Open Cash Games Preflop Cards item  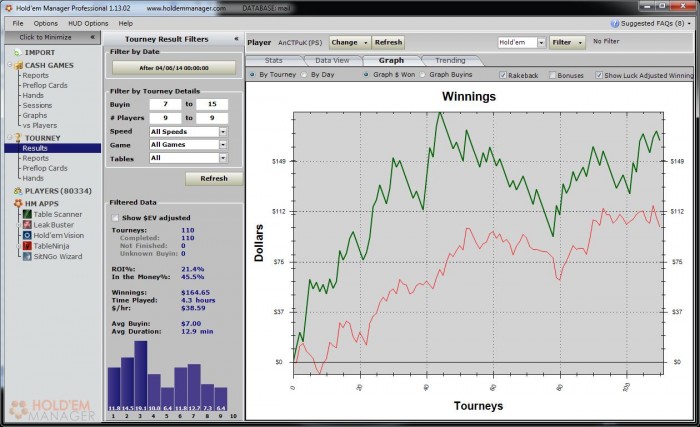(x=45, y=85)
